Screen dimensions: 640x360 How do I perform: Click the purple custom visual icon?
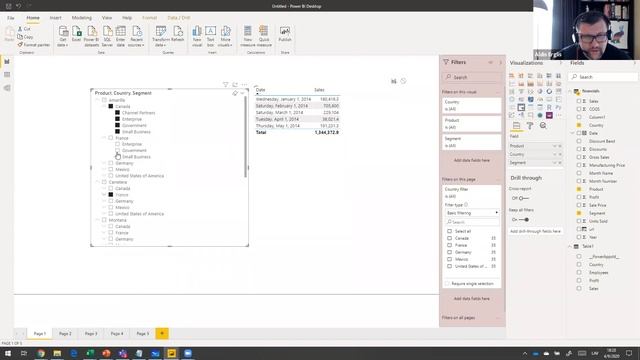click(549, 116)
